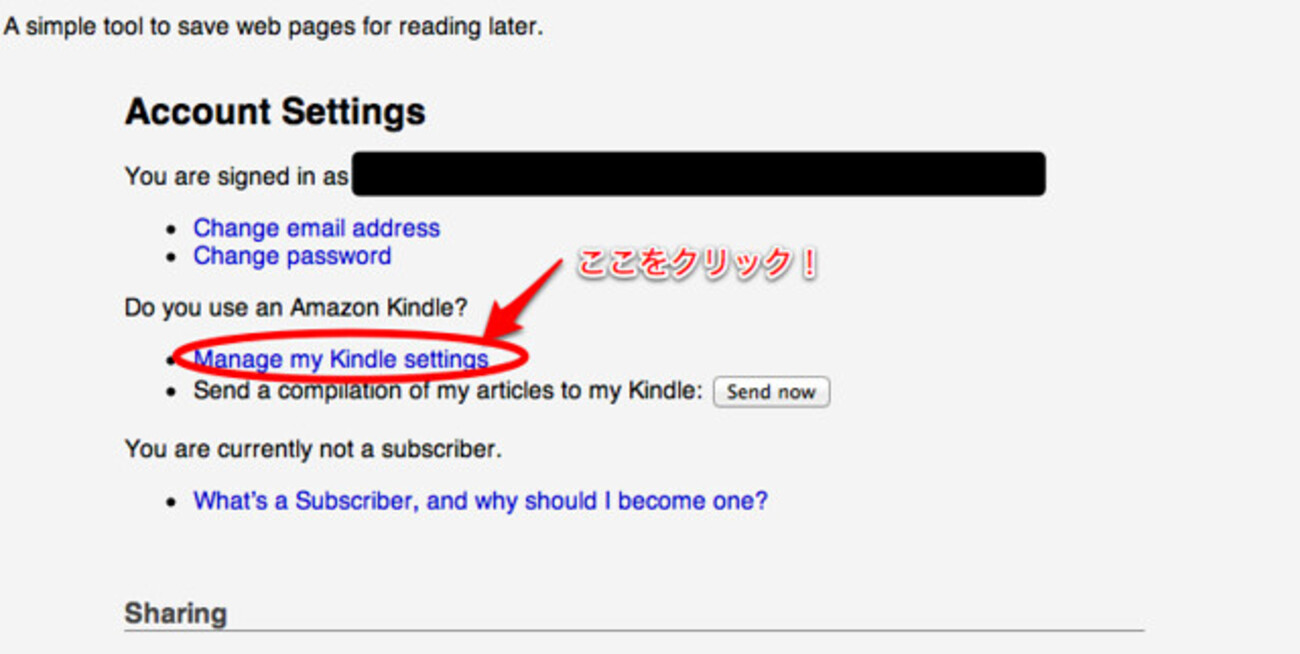Click the You are signed in as label
The height and width of the screenshot is (654, 1300).
tap(236, 177)
